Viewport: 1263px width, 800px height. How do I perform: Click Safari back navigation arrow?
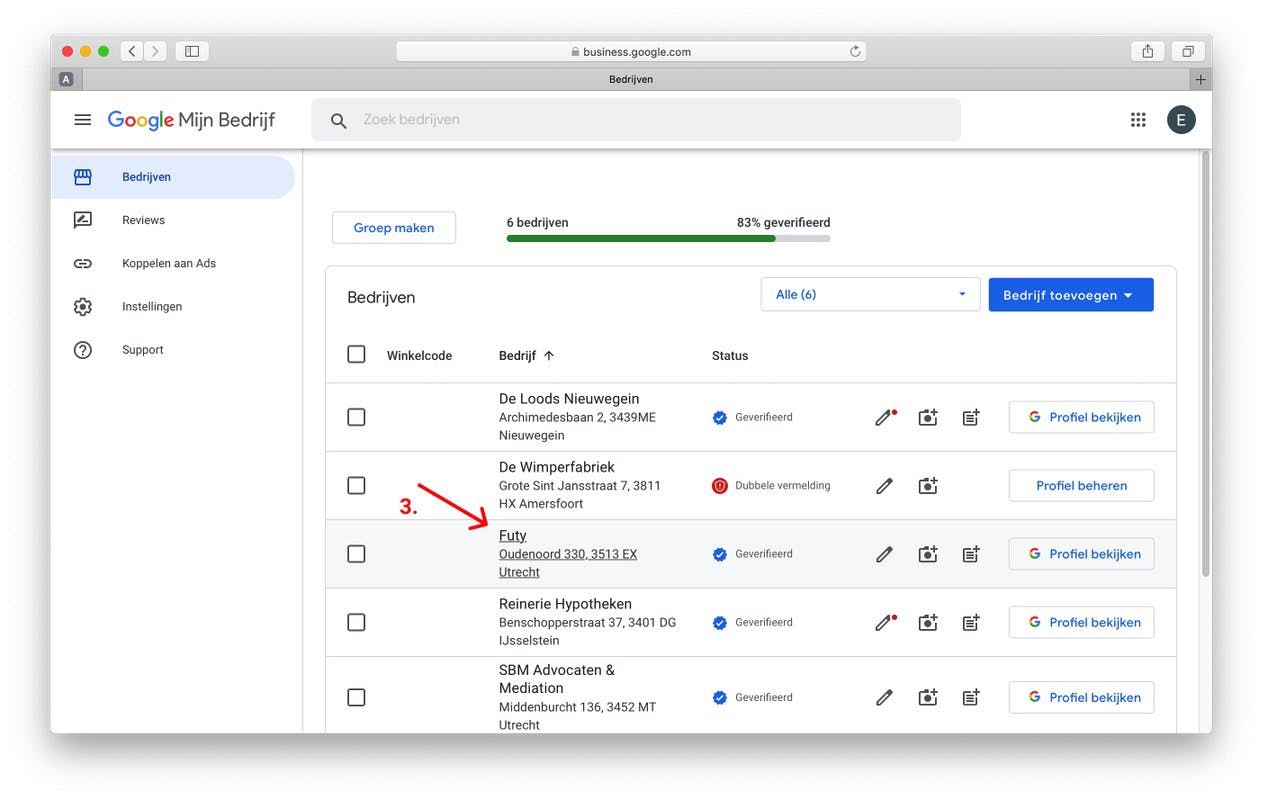click(x=132, y=51)
